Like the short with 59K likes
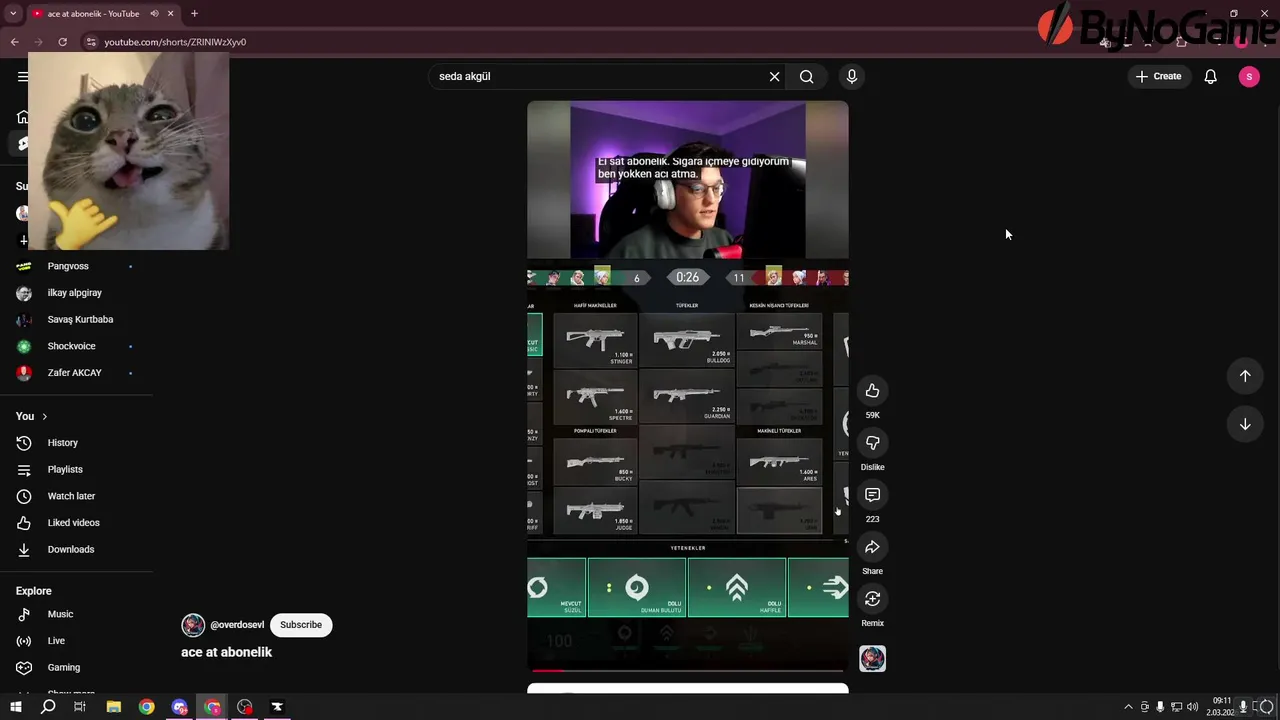 (872, 391)
